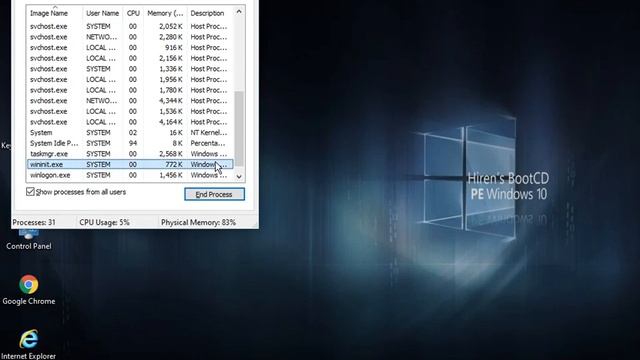This screenshot has height=360, width=640.
Task: Select svchost.exe using 1,536 K memory
Action: (x=130, y=111)
